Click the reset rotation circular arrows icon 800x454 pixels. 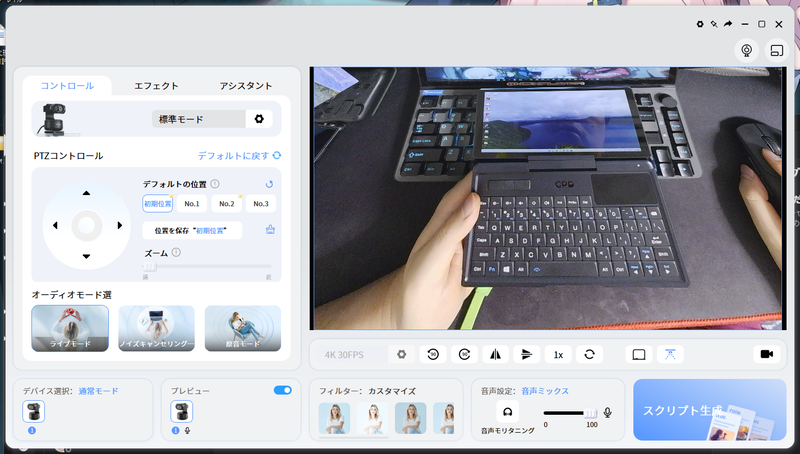pyautogui.click(x=589, y=354)
